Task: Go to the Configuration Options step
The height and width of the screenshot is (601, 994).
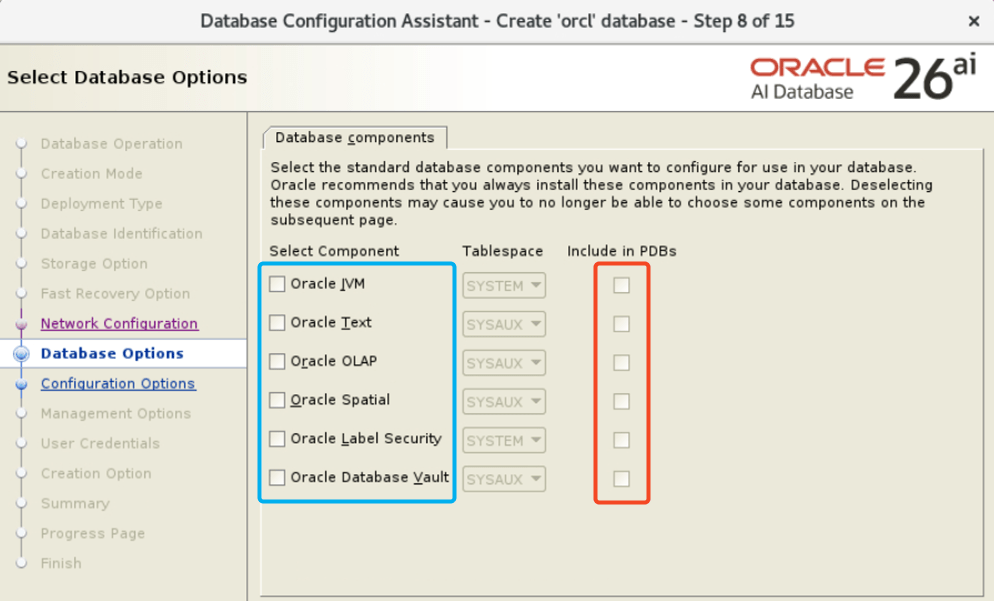Action: click(x=118, y=383)
